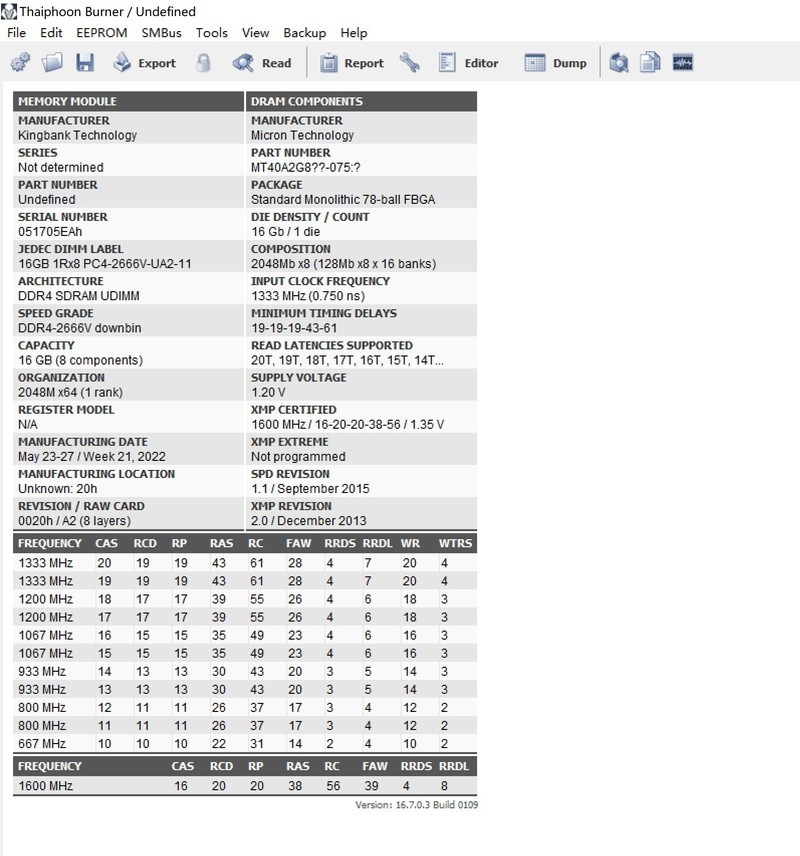Open the Editor toolbar button
This screenshot has height=856, width=800.
[x=468, y=63]
